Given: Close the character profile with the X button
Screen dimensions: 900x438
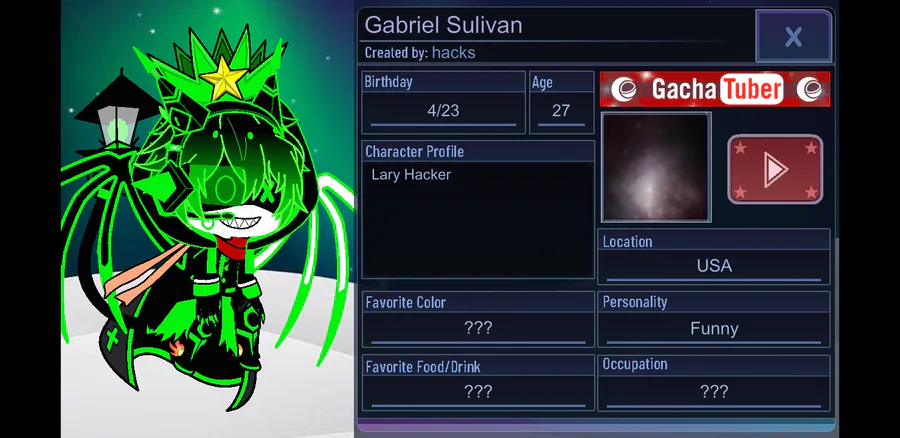Looking at the screenshot, I should pos(794,36).
